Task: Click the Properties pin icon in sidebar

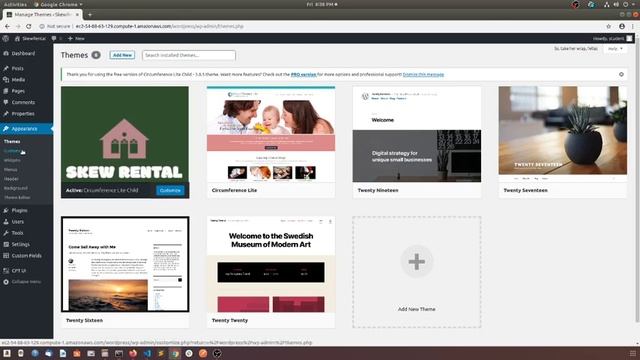Action: coord(6,114)
